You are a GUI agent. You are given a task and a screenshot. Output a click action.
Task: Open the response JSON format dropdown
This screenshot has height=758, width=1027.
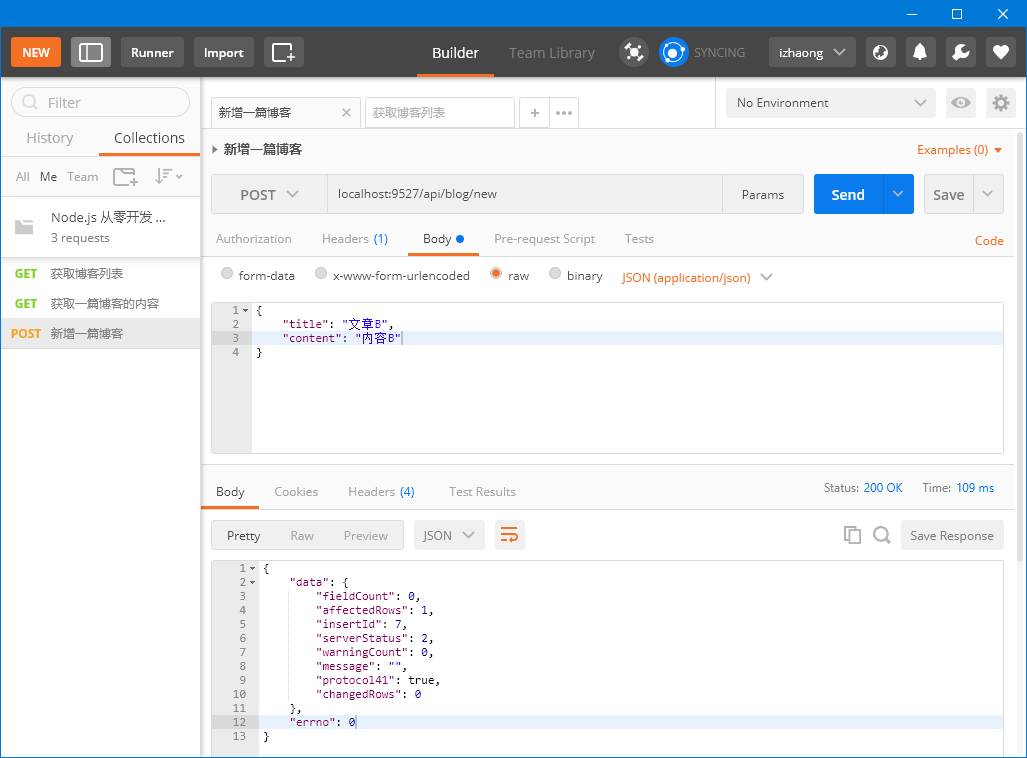(449, 535)
